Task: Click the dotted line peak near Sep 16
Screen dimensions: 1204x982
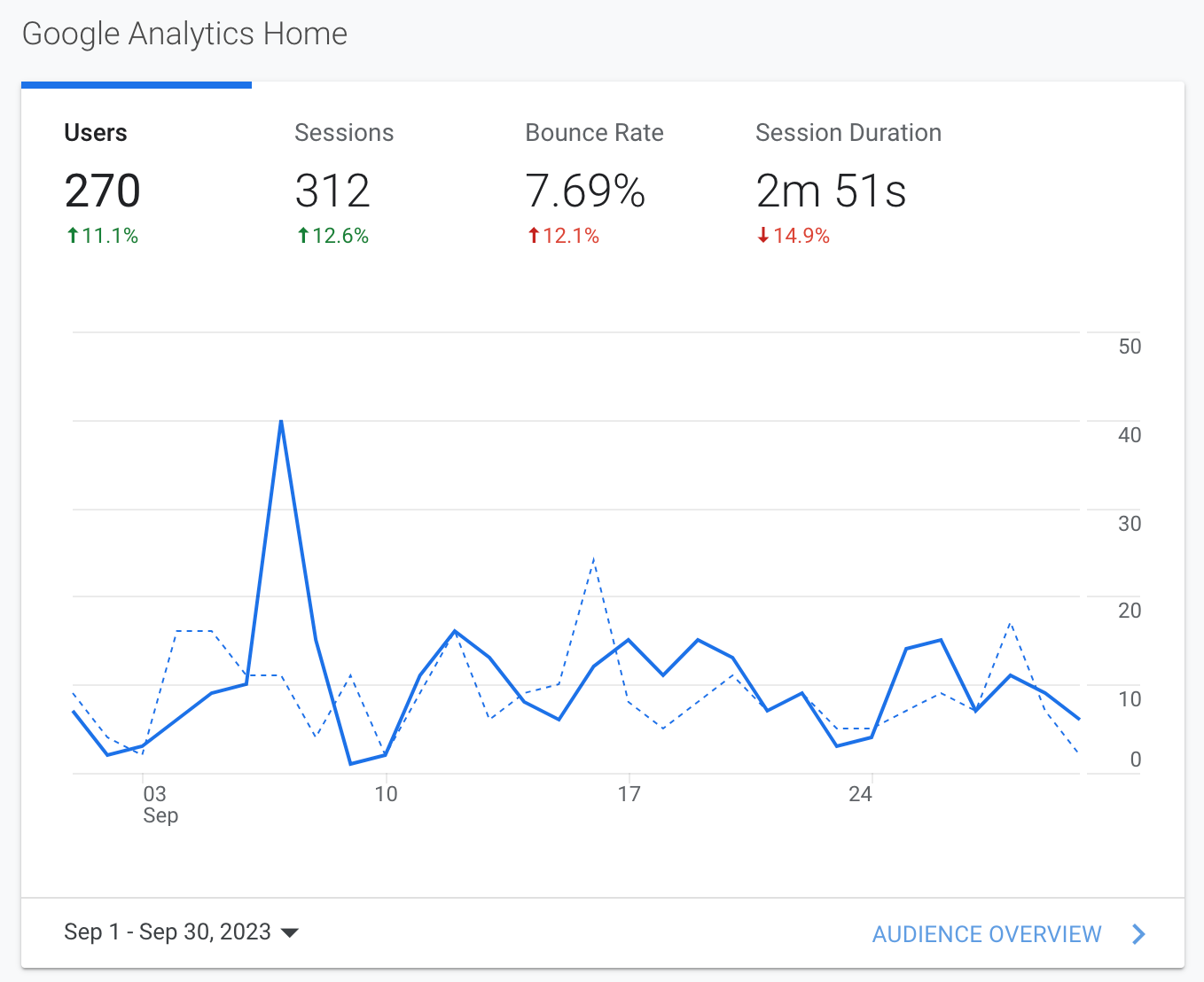Action: click(x=593, y=560)
